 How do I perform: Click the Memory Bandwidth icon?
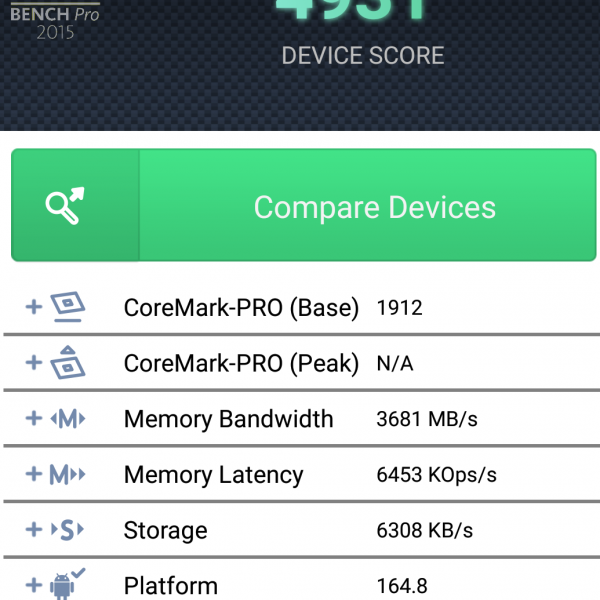[68, 419]
